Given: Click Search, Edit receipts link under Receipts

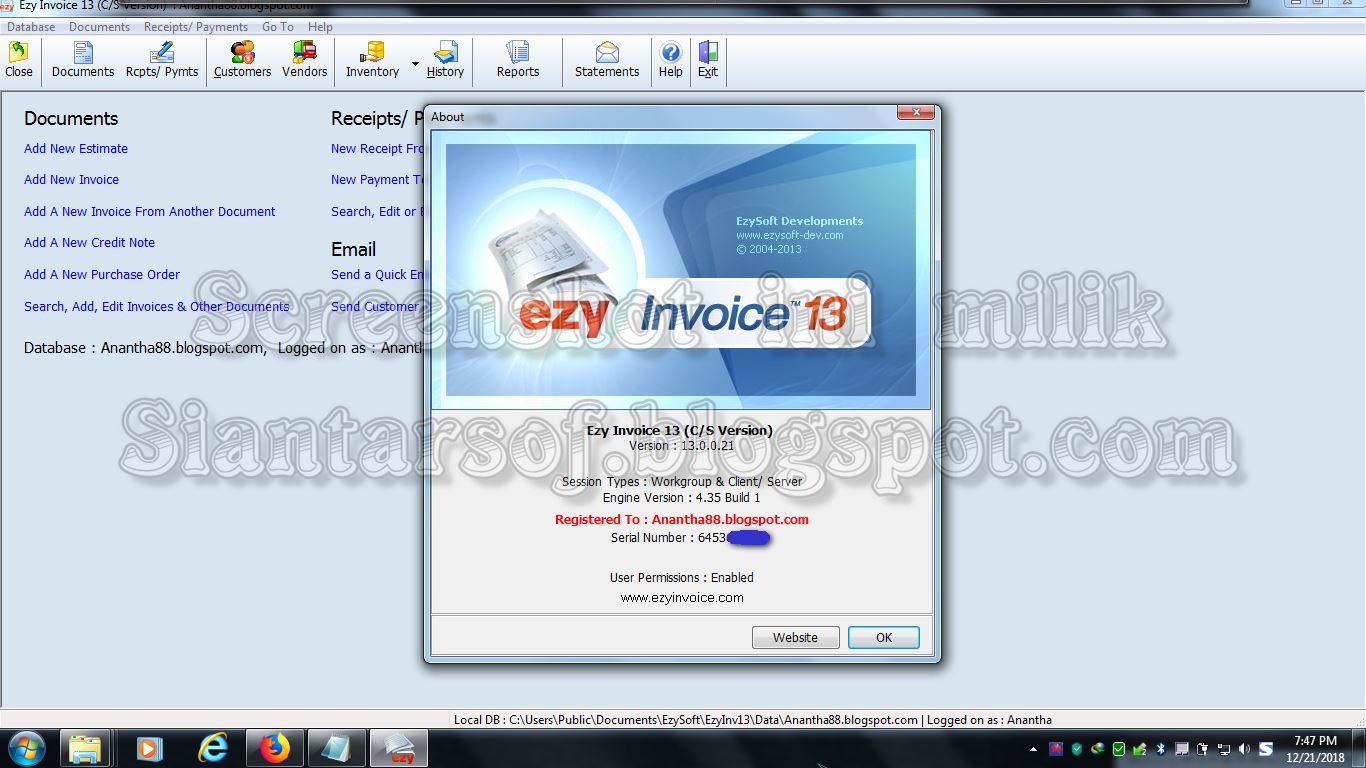Looking at the screenshot, I should coord(377,212).
